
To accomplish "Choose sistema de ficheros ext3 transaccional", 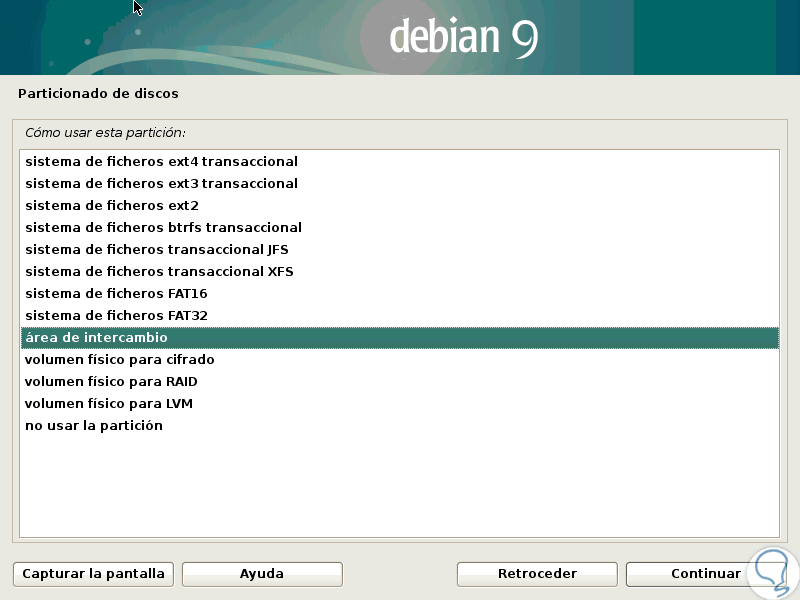I will (x=399, y=184).
